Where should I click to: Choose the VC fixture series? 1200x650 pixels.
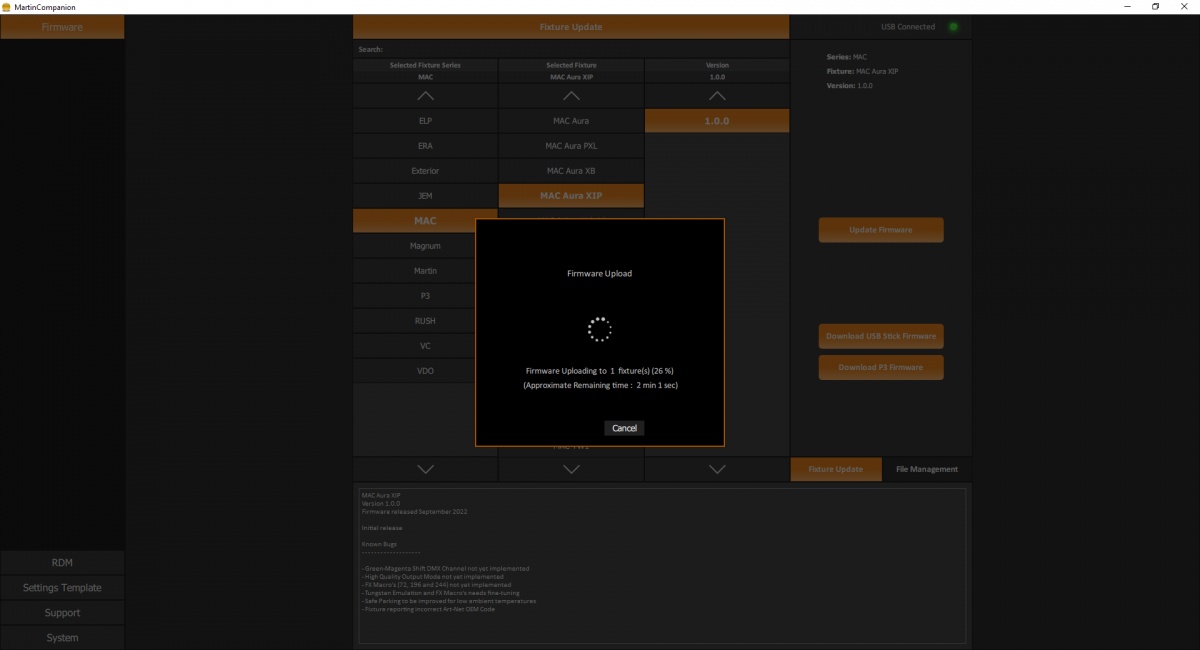coord(425,346)
